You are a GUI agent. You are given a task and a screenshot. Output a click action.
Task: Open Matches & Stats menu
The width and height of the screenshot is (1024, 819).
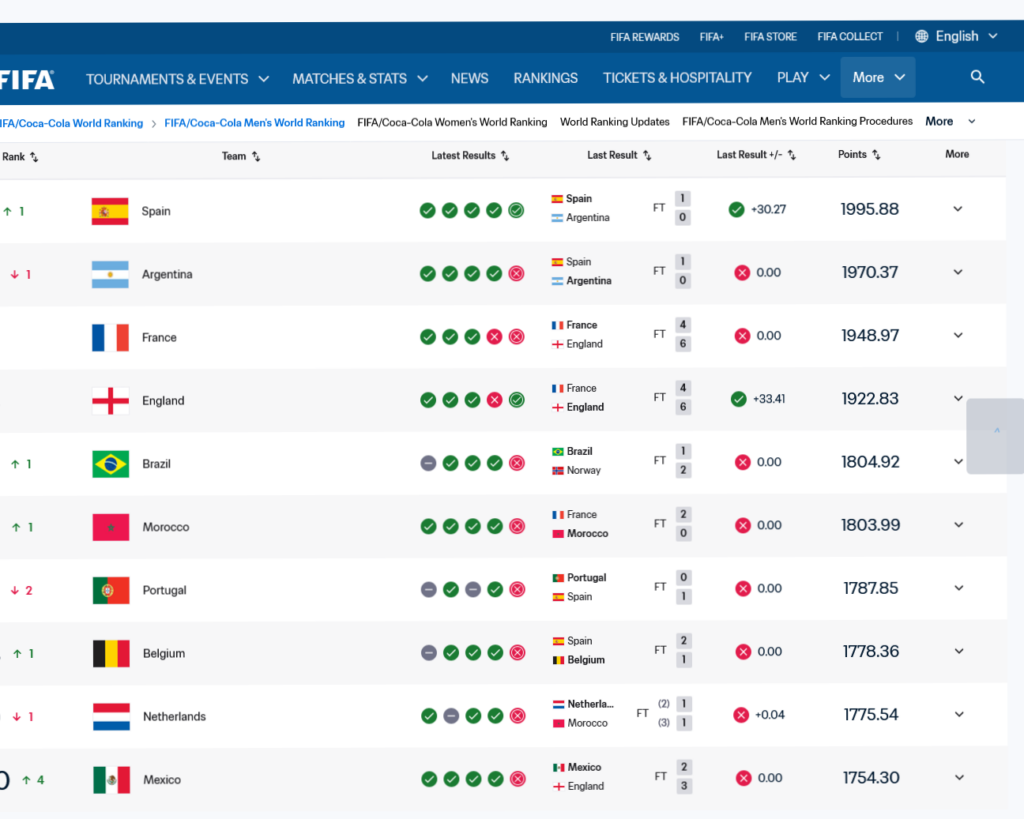click(x=360, y=78)
